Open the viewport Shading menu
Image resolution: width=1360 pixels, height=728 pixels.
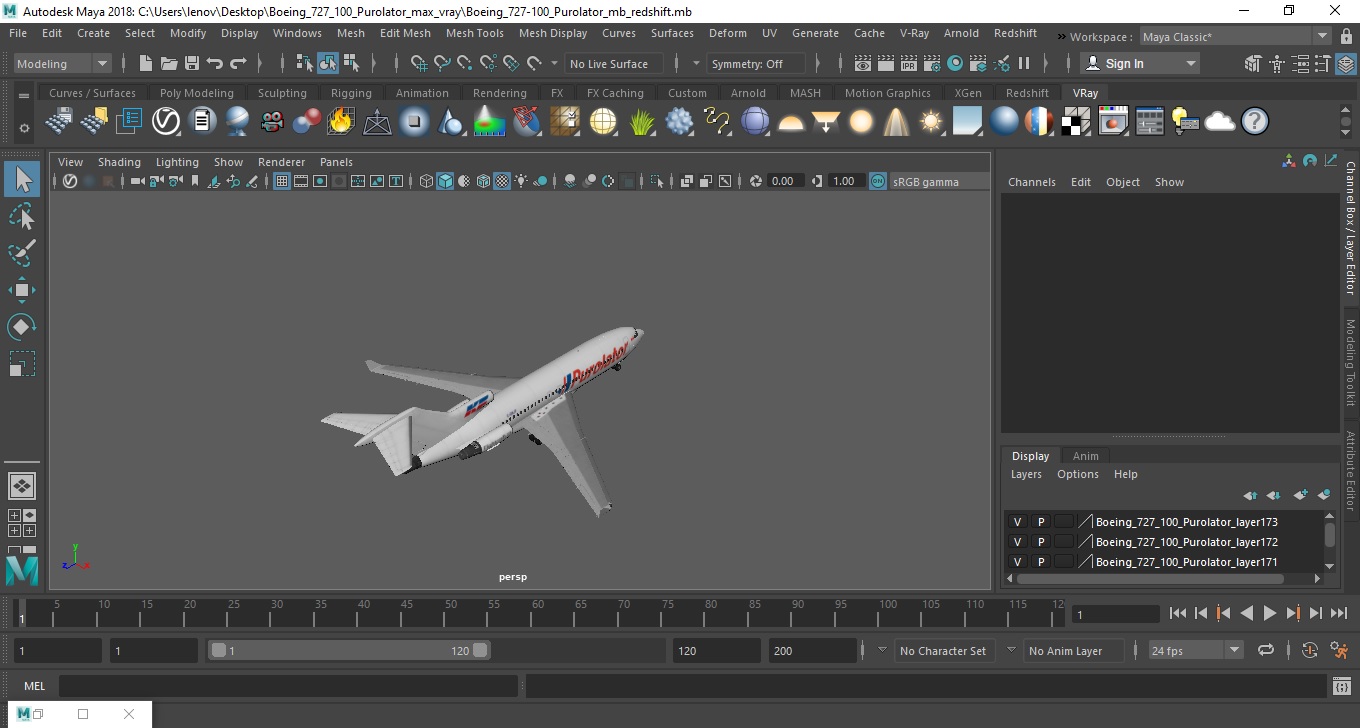[119, 162]
